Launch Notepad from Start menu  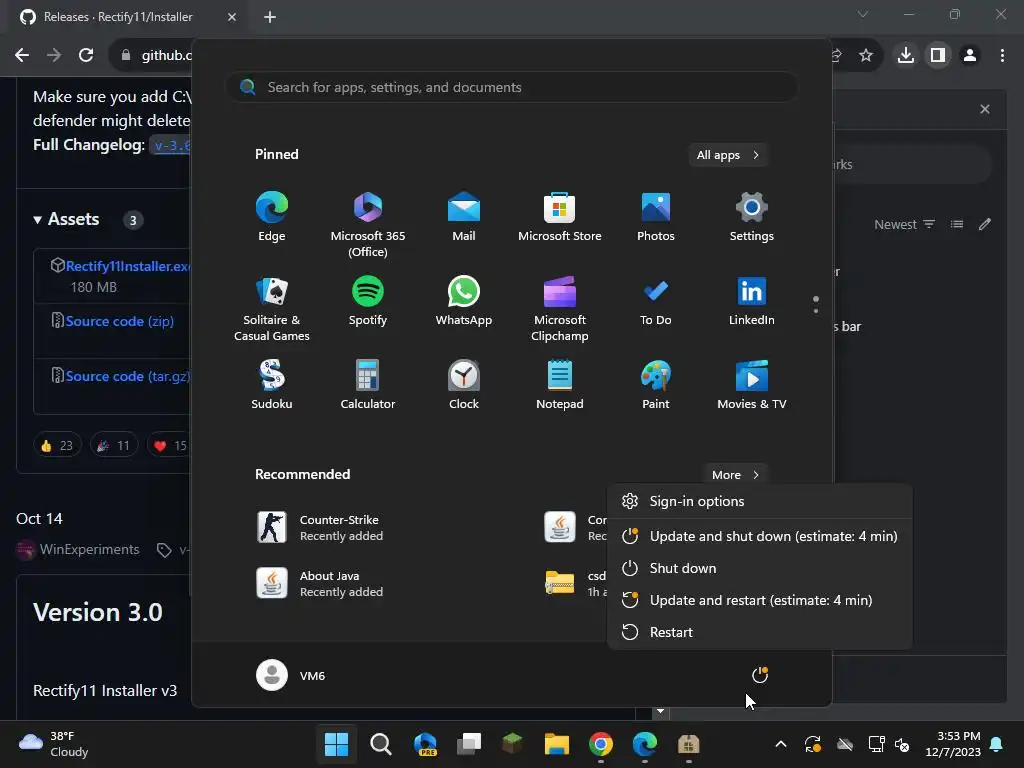tap(560, 385)
